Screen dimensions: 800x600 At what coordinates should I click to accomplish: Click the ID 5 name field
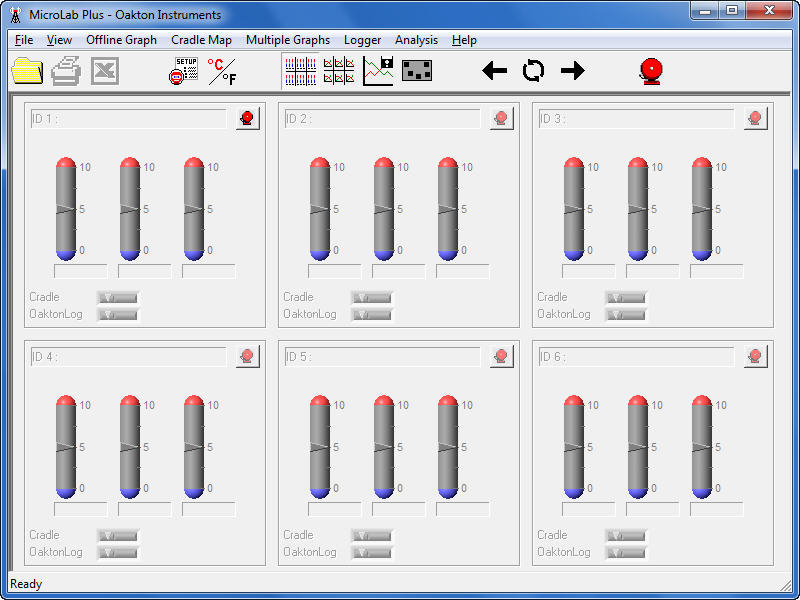click(383, 357)
